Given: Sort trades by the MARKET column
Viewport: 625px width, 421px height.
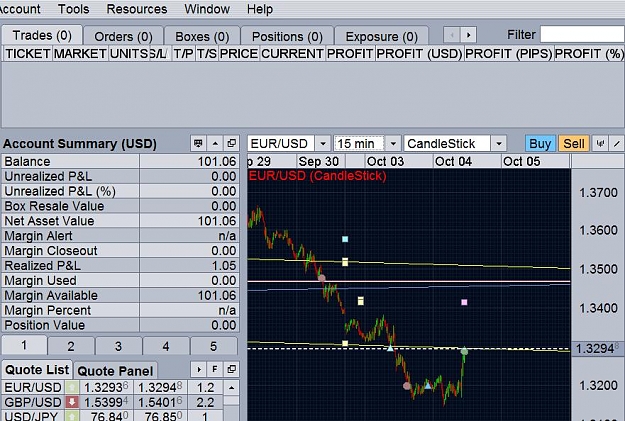Looking at the screenshot, I should tap(80, 53).
